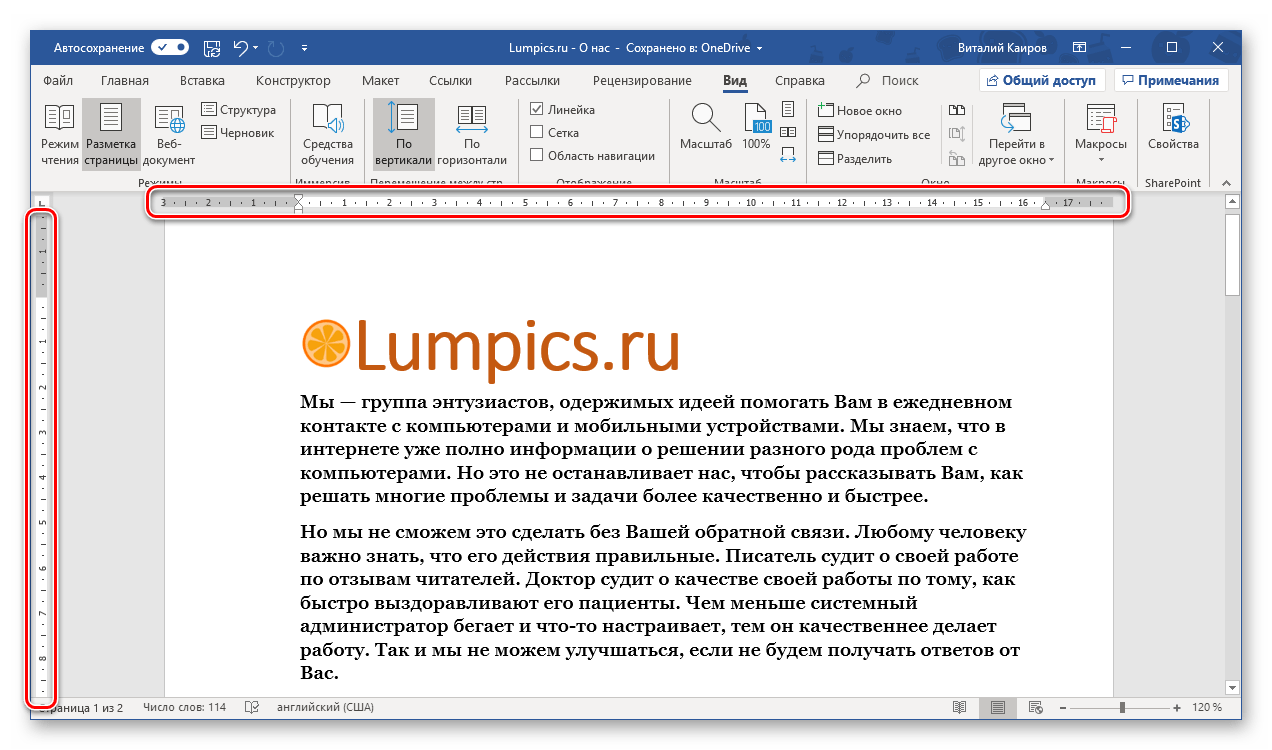Expand the Macros dropdown
This screenshot has width=1272, height=750.
(x=1100, y=160)
